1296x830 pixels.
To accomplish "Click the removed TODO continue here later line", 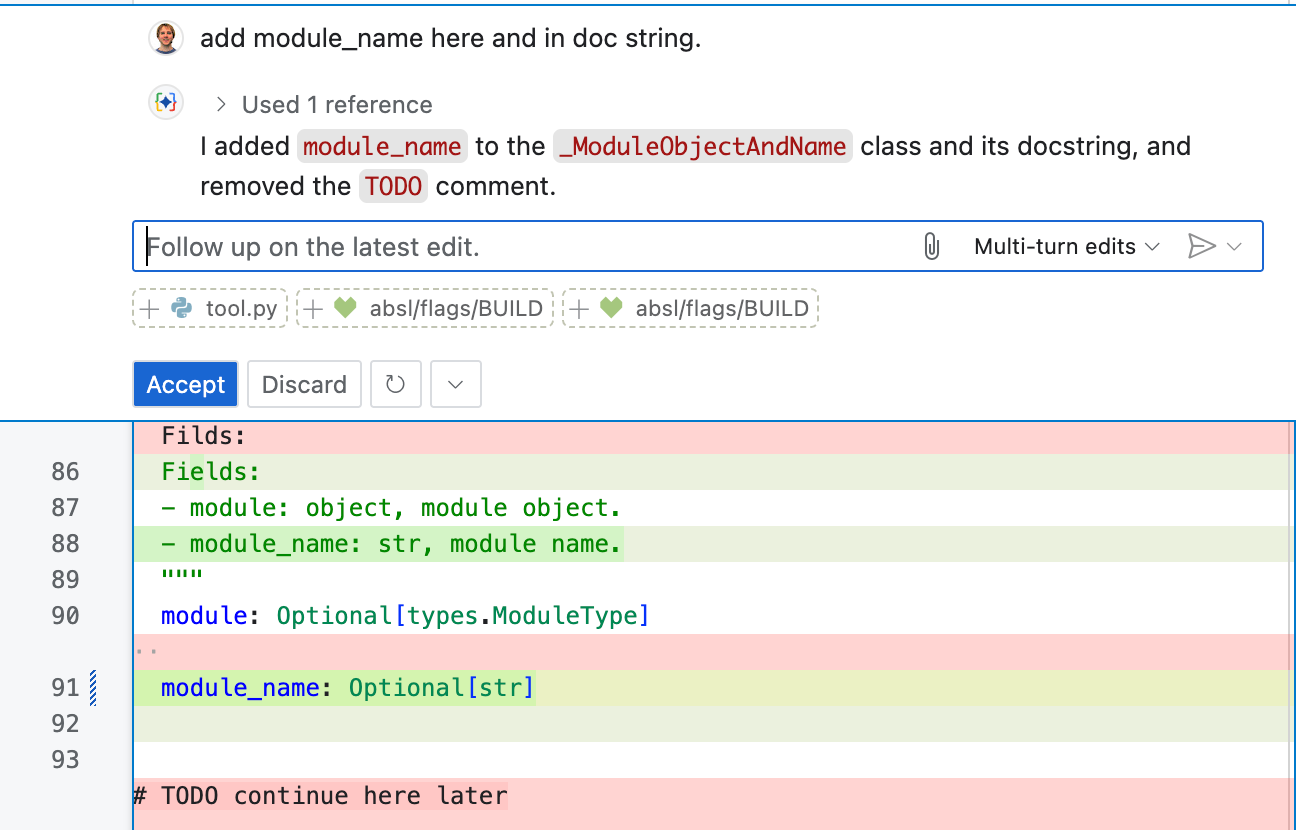I will coord(320,796).
